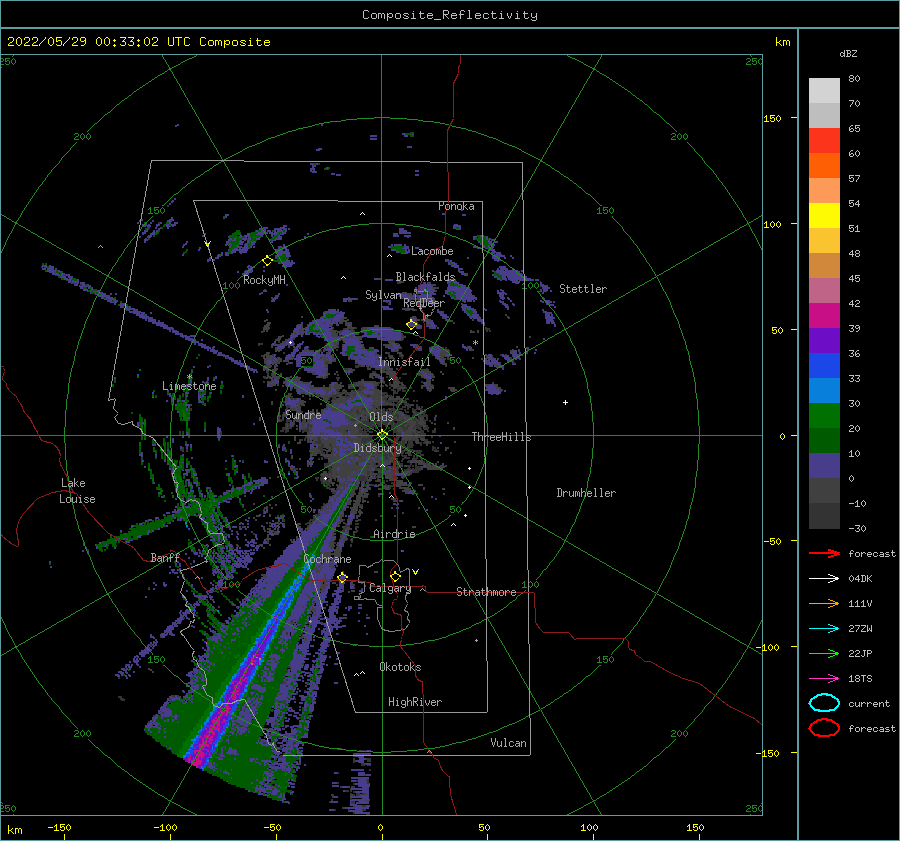This screenshot has width=900, height=841.
Task: Click the Cochrane city label
Action: (x=327, y=559)
